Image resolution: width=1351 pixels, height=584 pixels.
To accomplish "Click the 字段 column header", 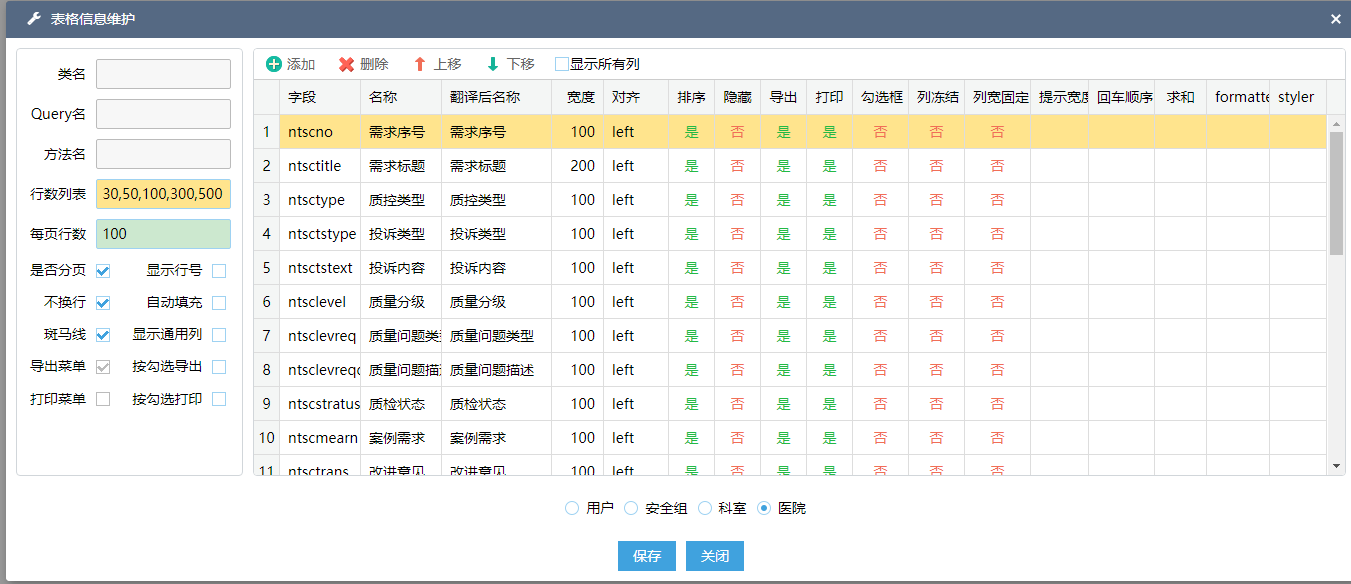I will click(302, 97).
